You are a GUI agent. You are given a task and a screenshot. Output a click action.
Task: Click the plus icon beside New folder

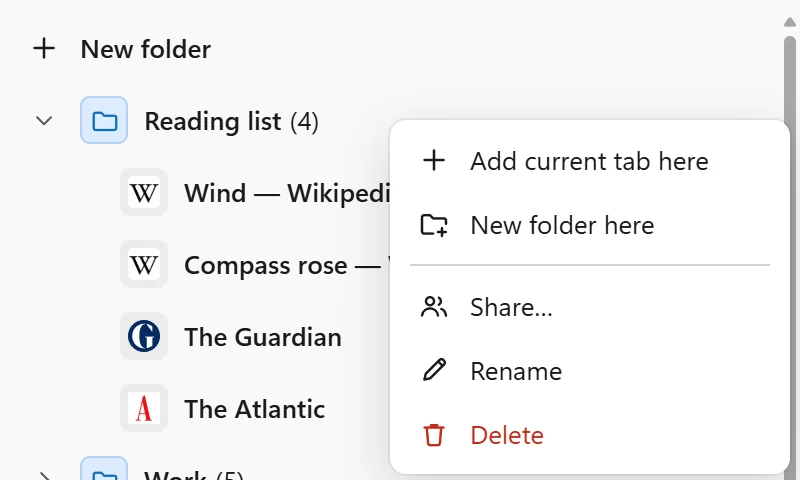click(x=44, y=49)
